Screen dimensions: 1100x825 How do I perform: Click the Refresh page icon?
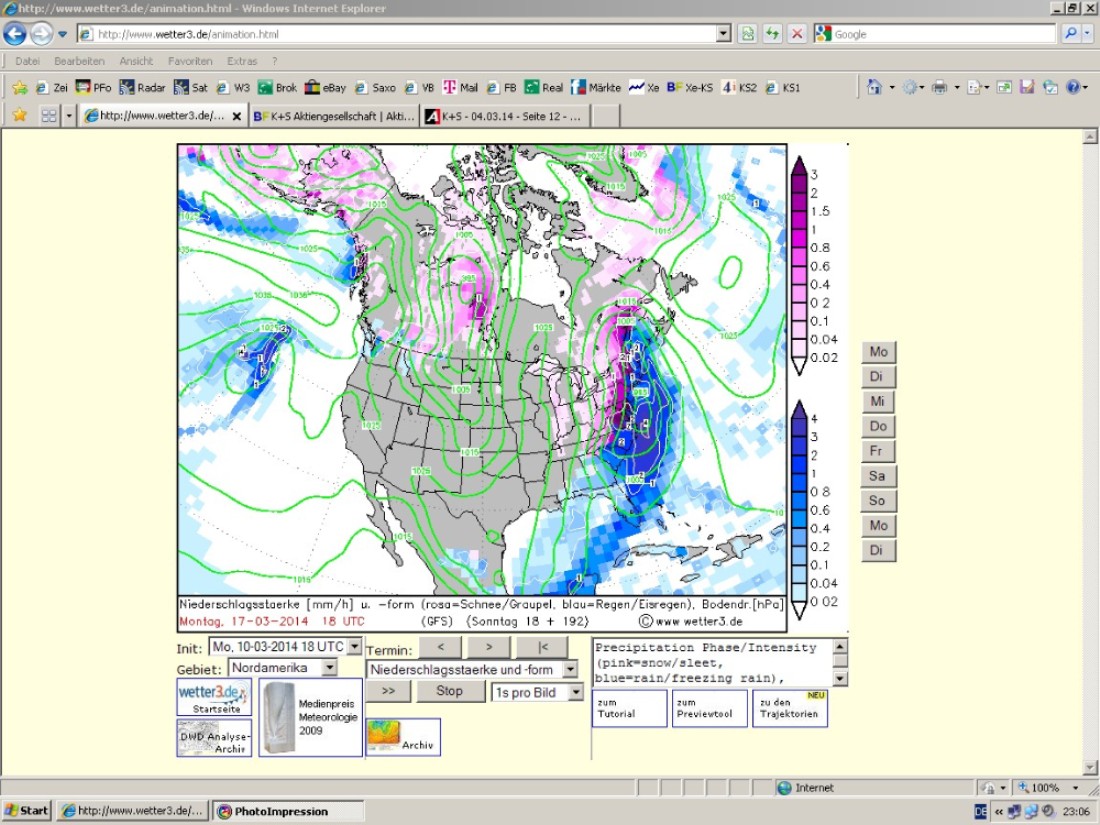pyautogui.click(x=772, y=34)
